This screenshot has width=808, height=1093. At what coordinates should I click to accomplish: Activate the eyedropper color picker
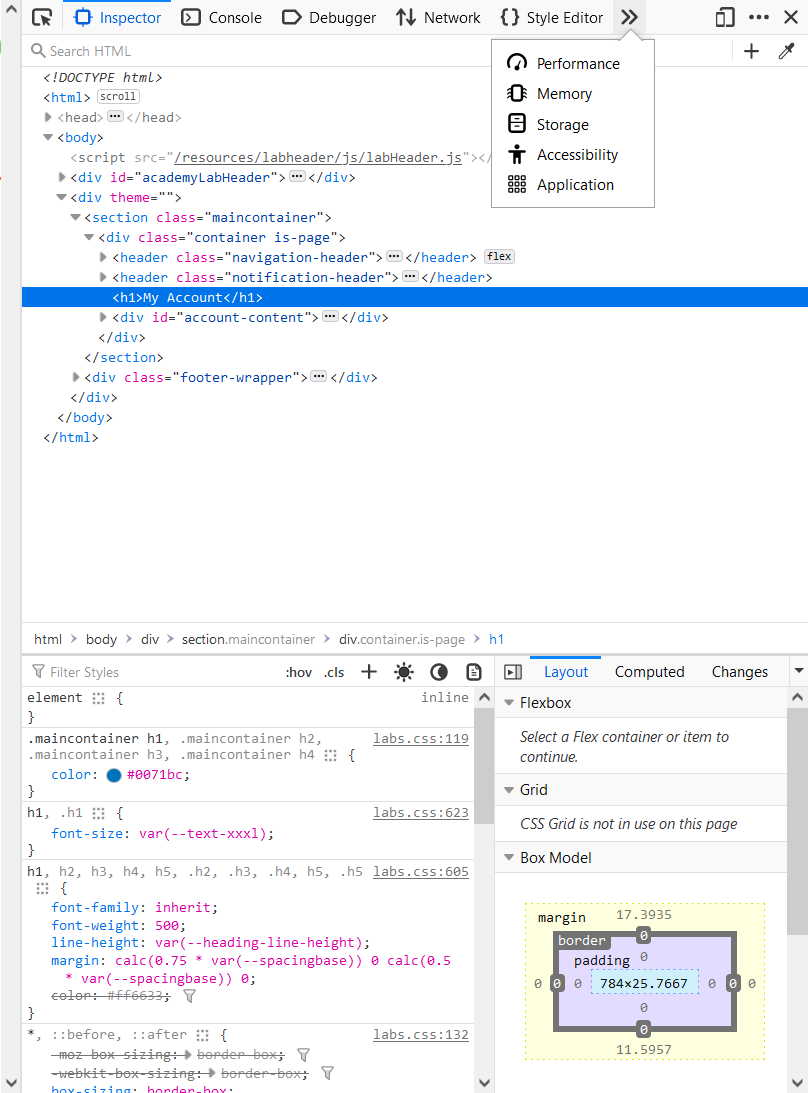click(x=786, y=51)
